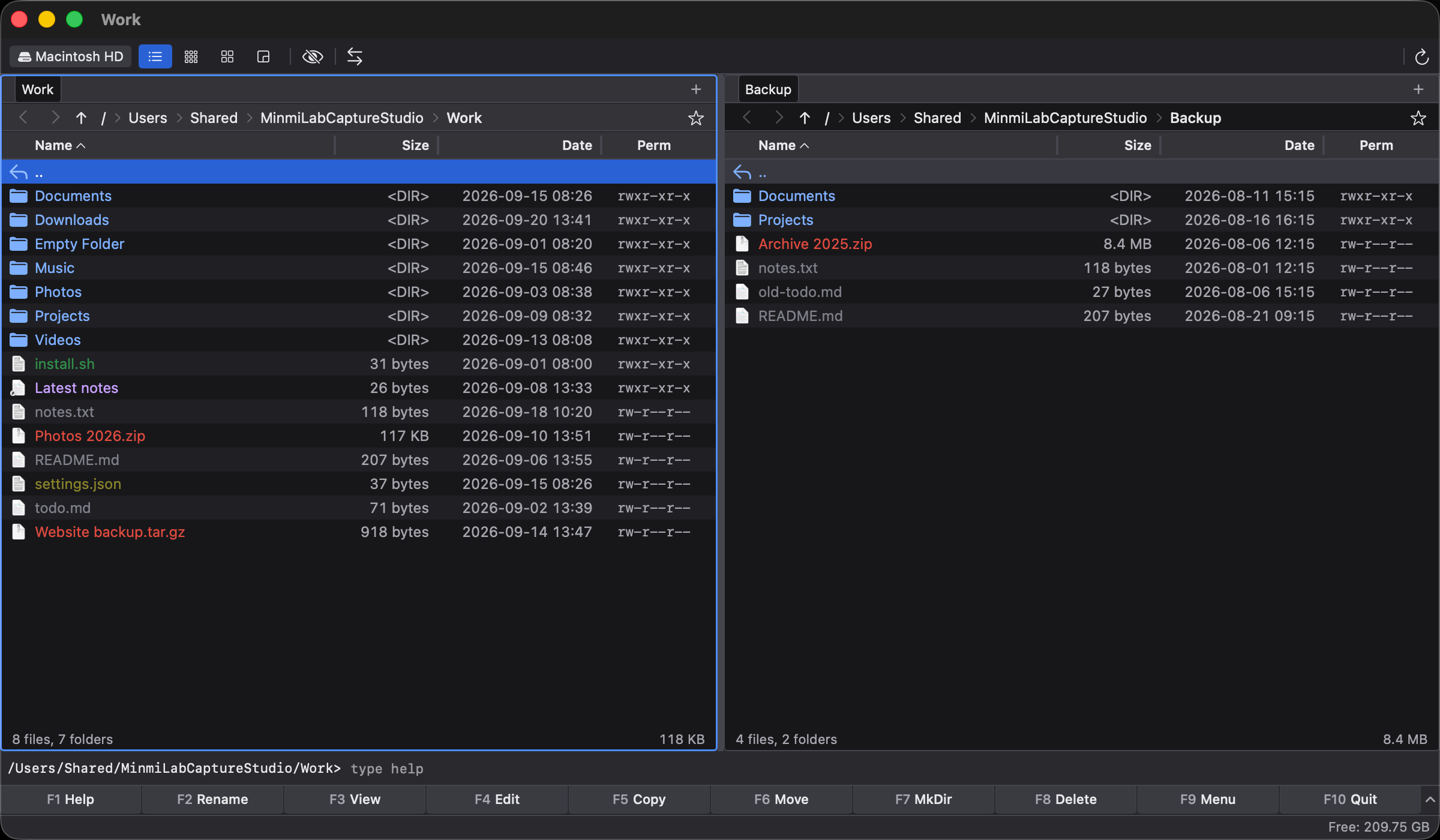Select the install.sh file
The image size is (1440, 840).
359,364
